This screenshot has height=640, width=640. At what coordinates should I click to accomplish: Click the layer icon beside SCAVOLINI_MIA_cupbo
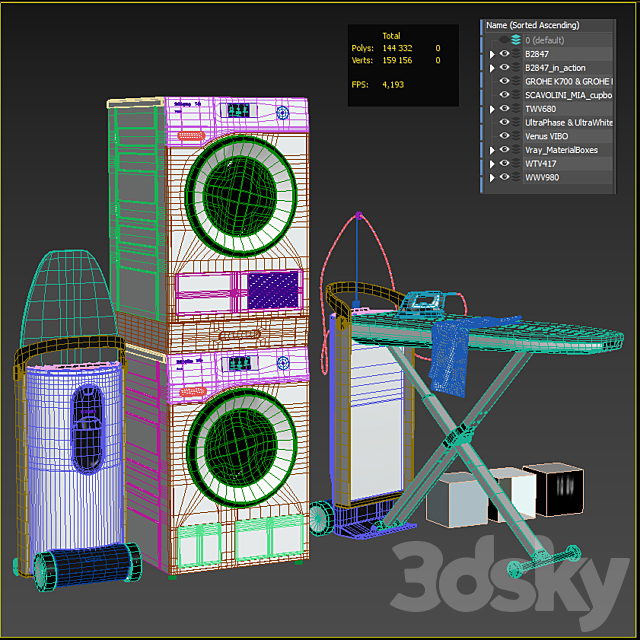[517, 95]
